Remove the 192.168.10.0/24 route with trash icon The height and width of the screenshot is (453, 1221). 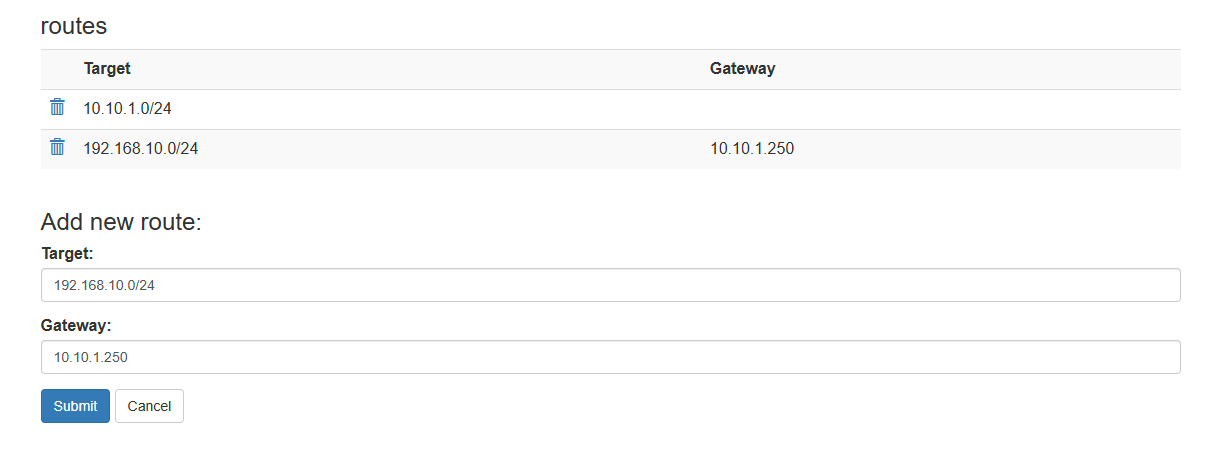pyautogui.click(x=58, y=147)
